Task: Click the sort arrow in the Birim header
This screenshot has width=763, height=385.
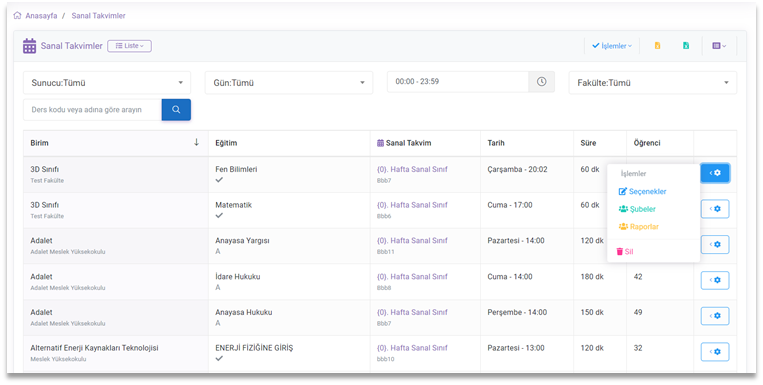Action: click(x=197, y=142)
